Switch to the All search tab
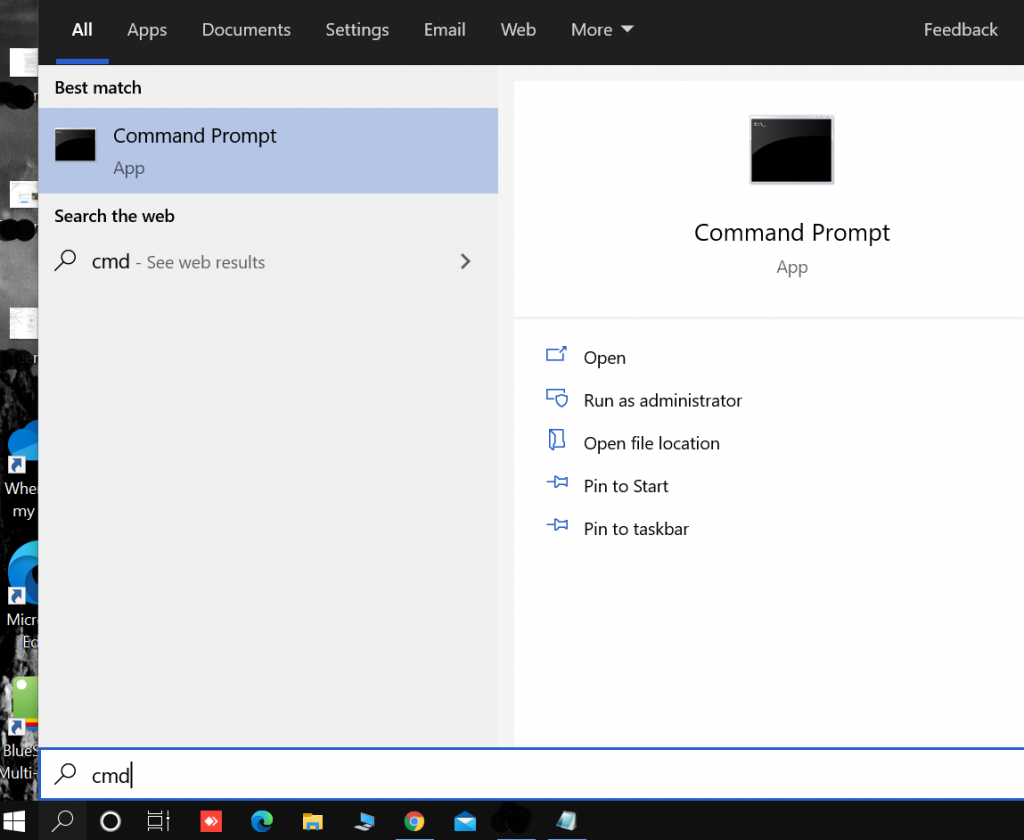This screenshot has width=1024, height=840. (x=82, y=30)
